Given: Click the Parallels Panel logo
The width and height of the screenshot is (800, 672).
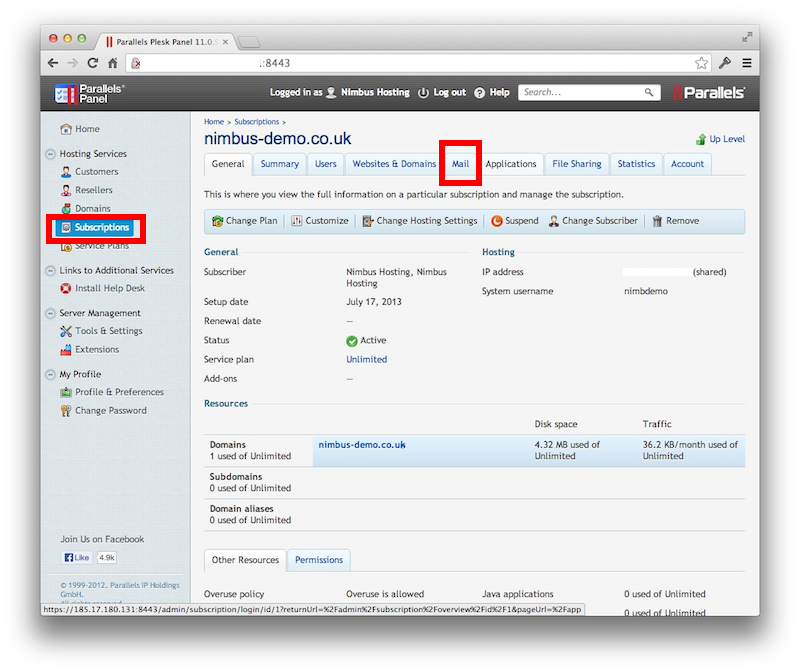Looking at the screenshot, I should [x=89, y=93].
